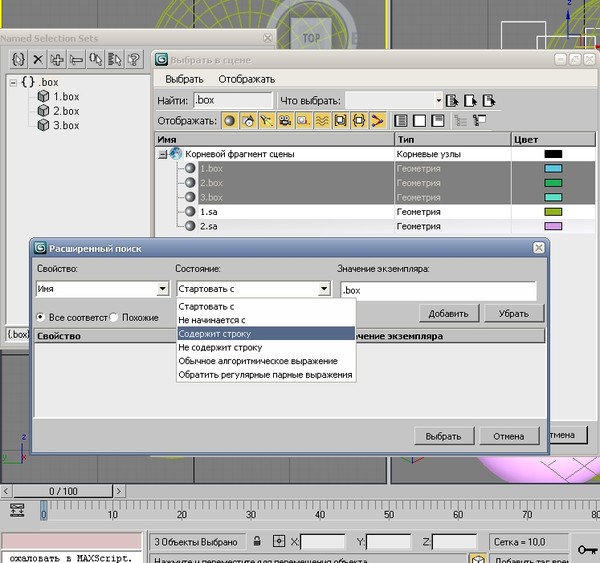
Task: Click the Состояние dropdown arrow
Action: point(324,289)
